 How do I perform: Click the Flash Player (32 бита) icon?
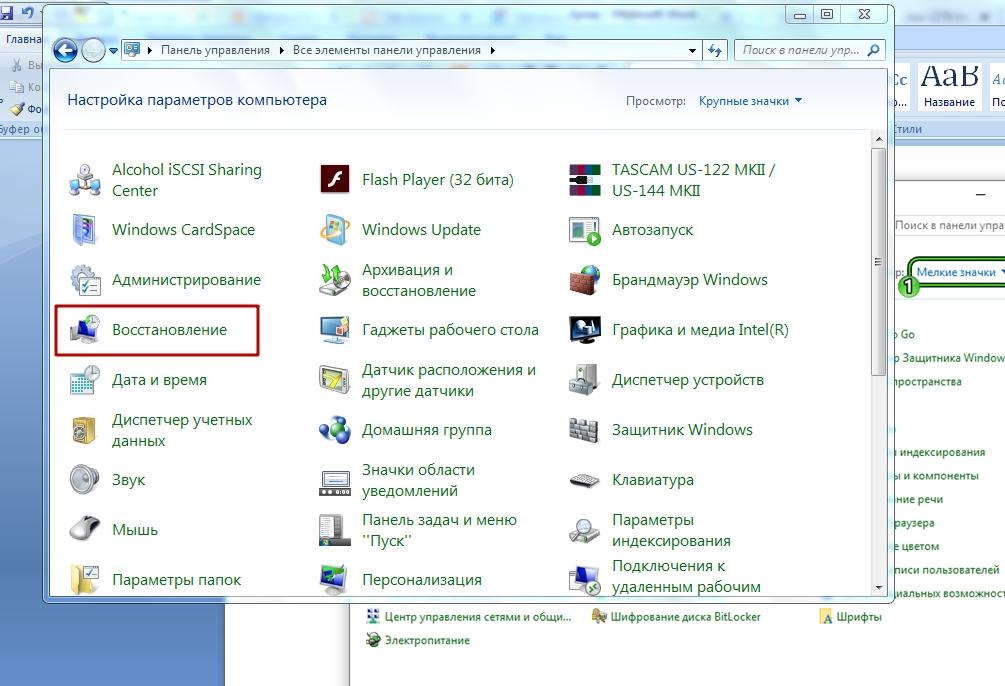tap(335, 180)
